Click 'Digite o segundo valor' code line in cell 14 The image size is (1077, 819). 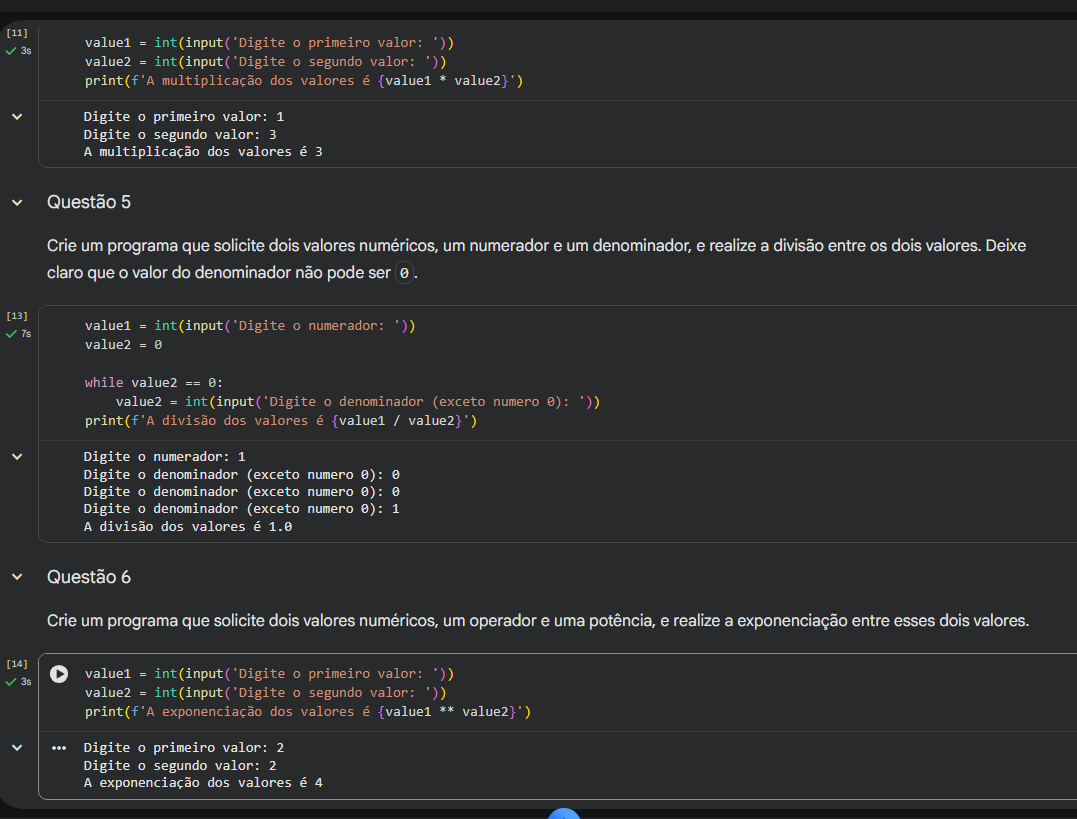[x=266, y=693]
